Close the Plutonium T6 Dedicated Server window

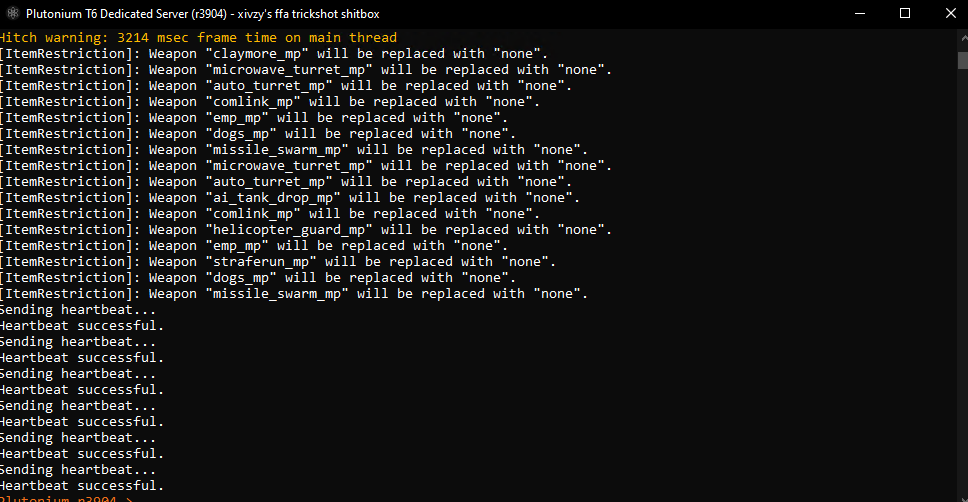point(949,13)
